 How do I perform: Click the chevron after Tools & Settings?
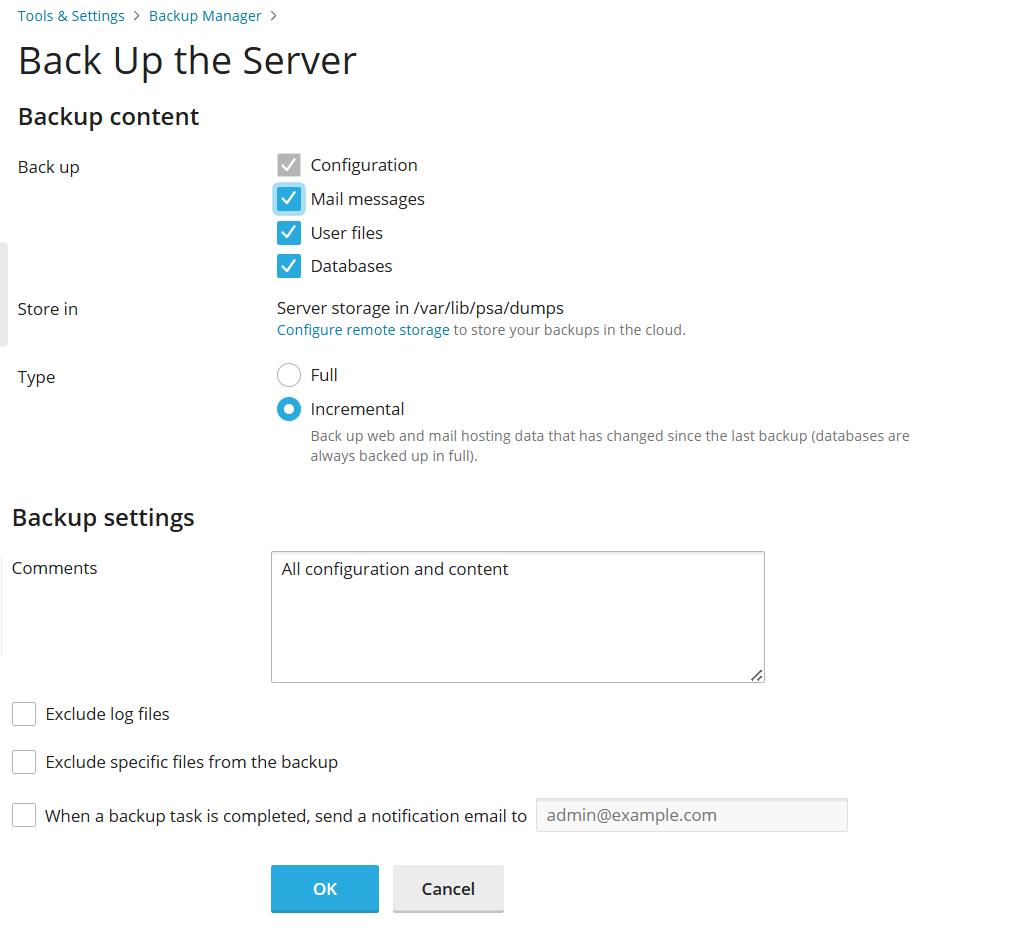pyautogui.click(x=136, y=15)
